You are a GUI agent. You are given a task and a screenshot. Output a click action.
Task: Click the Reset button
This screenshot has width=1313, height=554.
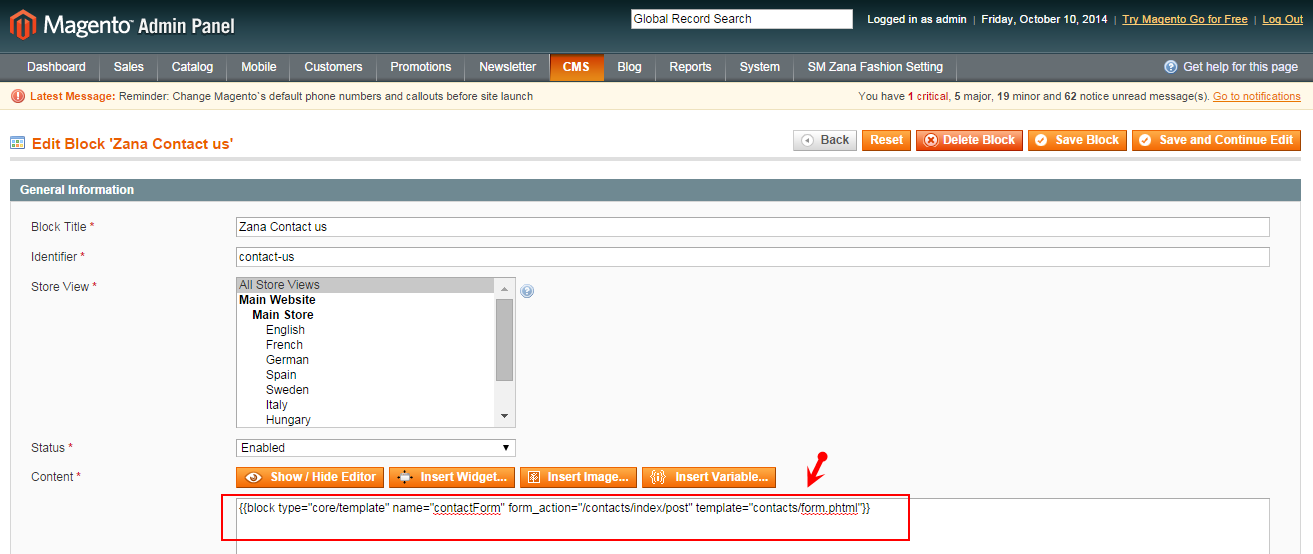click(886, 140)
